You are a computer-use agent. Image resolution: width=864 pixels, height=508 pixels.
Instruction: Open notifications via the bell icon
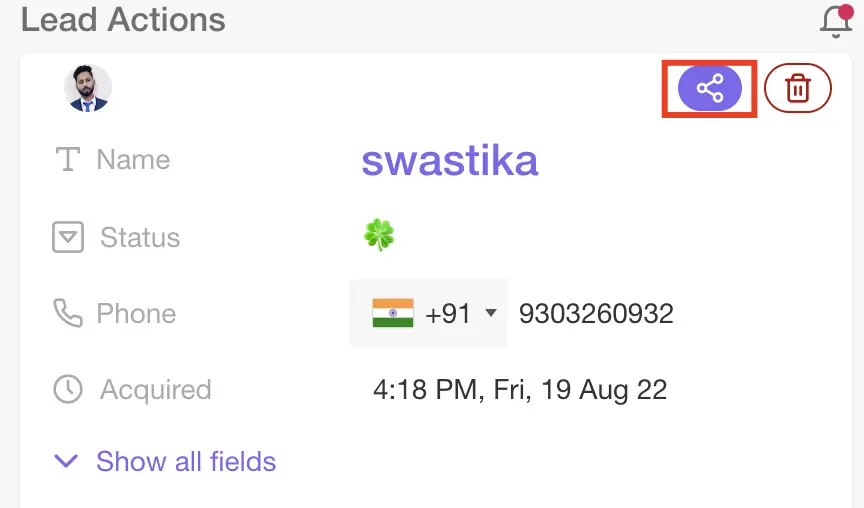pyautogui.click(x=836, y=20)
